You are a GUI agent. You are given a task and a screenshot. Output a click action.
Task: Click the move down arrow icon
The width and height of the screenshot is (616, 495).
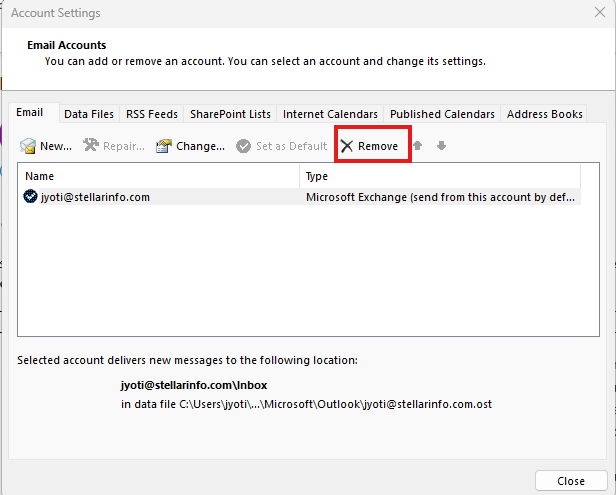(x=441, y=146)
